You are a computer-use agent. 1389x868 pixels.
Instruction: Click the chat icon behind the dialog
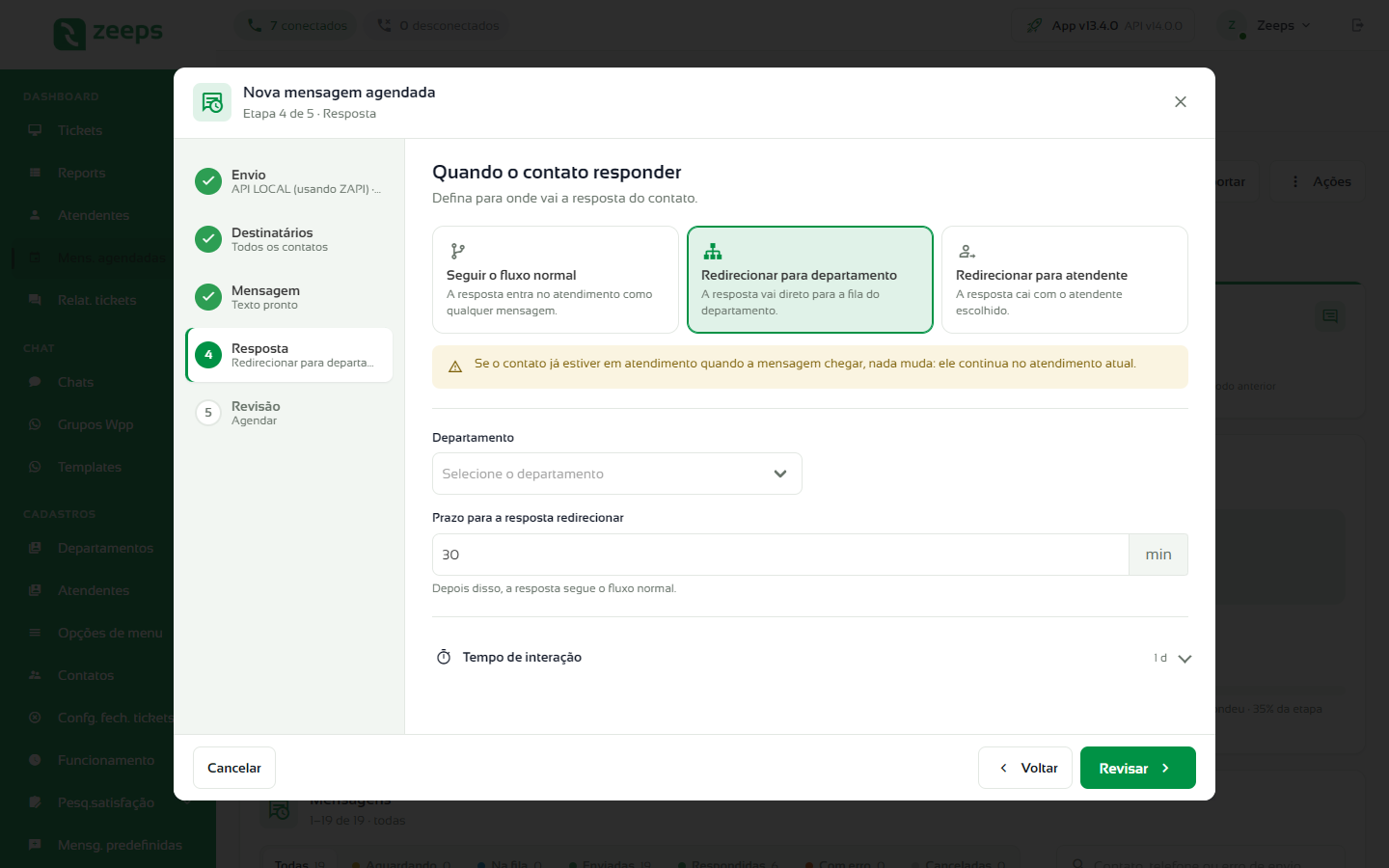click(1330, 316)
